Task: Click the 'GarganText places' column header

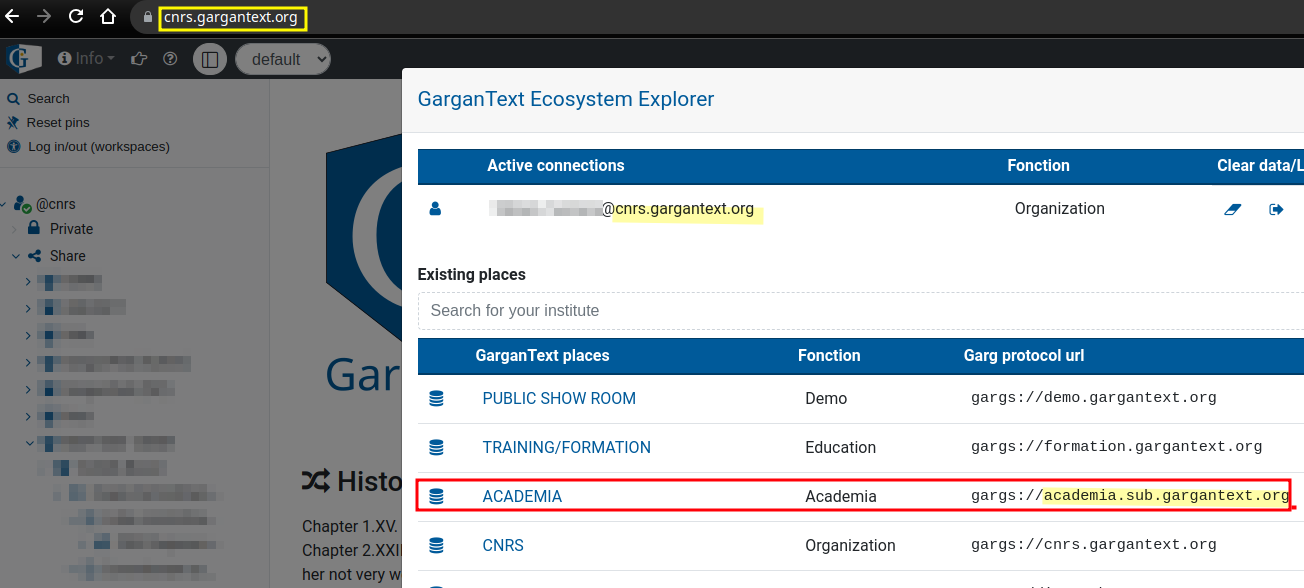Action: click(542, 356)
